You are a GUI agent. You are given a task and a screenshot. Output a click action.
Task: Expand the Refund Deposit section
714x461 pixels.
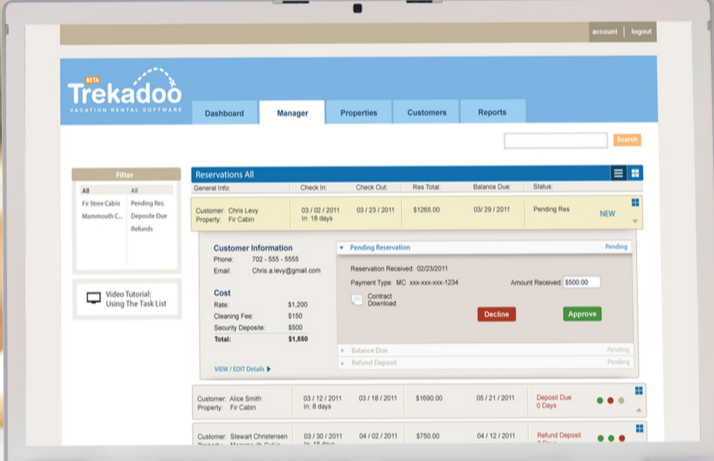tap(342, 363)
